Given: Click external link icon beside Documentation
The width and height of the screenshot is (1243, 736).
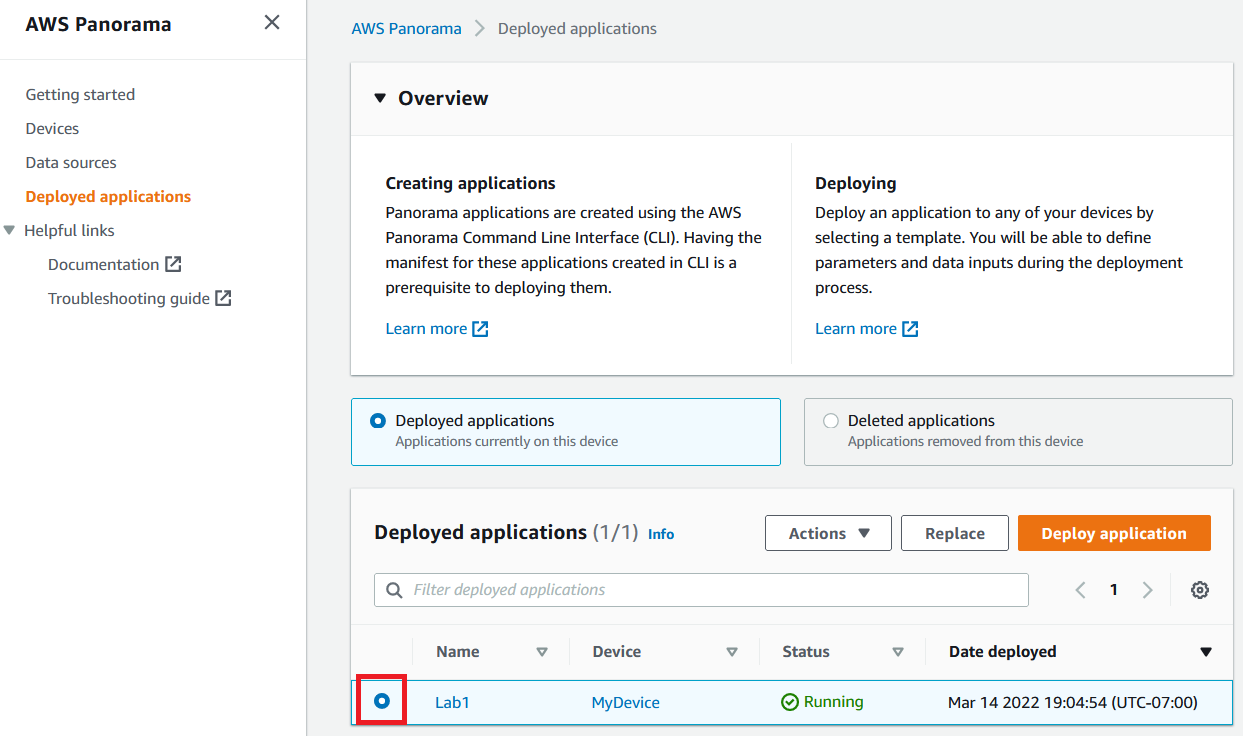Looking at the screenshot, I should 173,264.
